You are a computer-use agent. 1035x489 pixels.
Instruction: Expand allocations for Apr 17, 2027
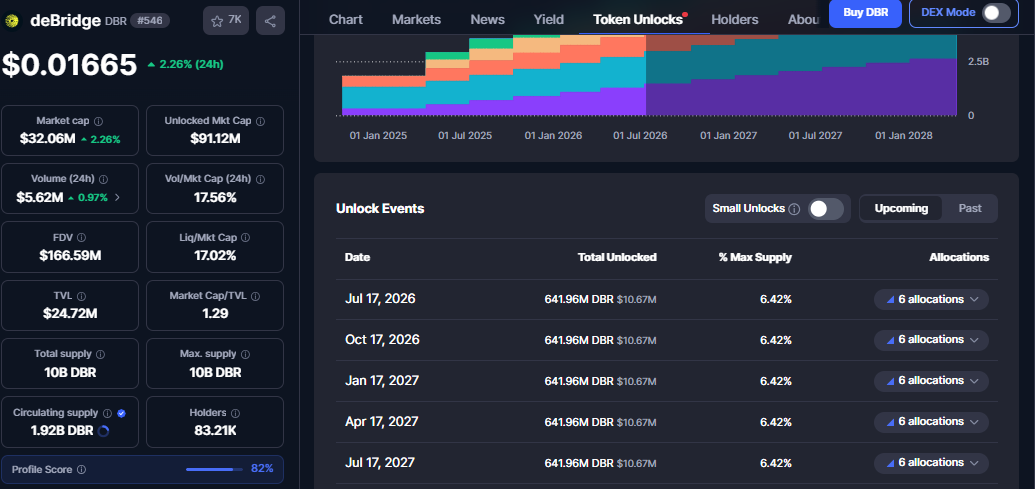coord(931,422)
